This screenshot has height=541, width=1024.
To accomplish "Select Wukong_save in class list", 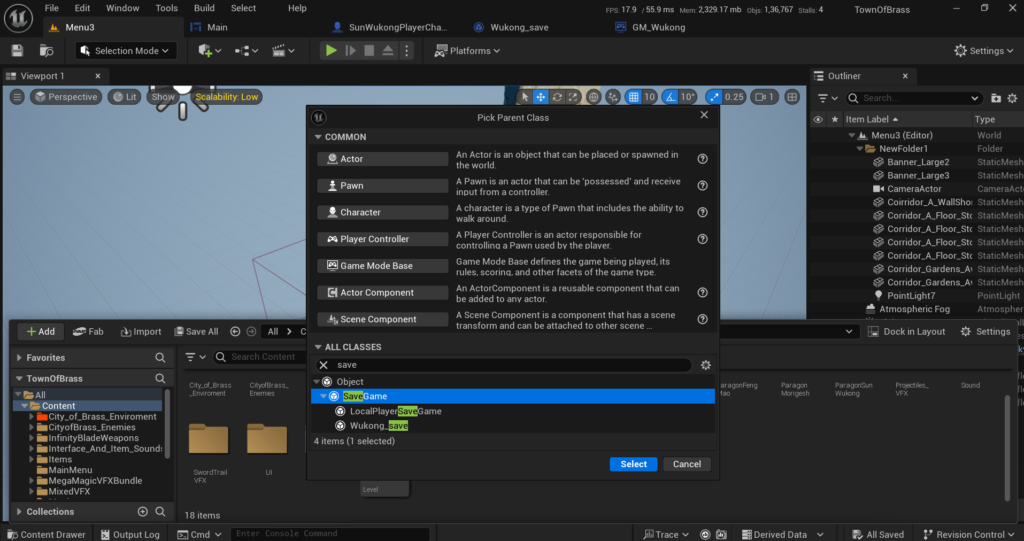I will tap(379, 425).
